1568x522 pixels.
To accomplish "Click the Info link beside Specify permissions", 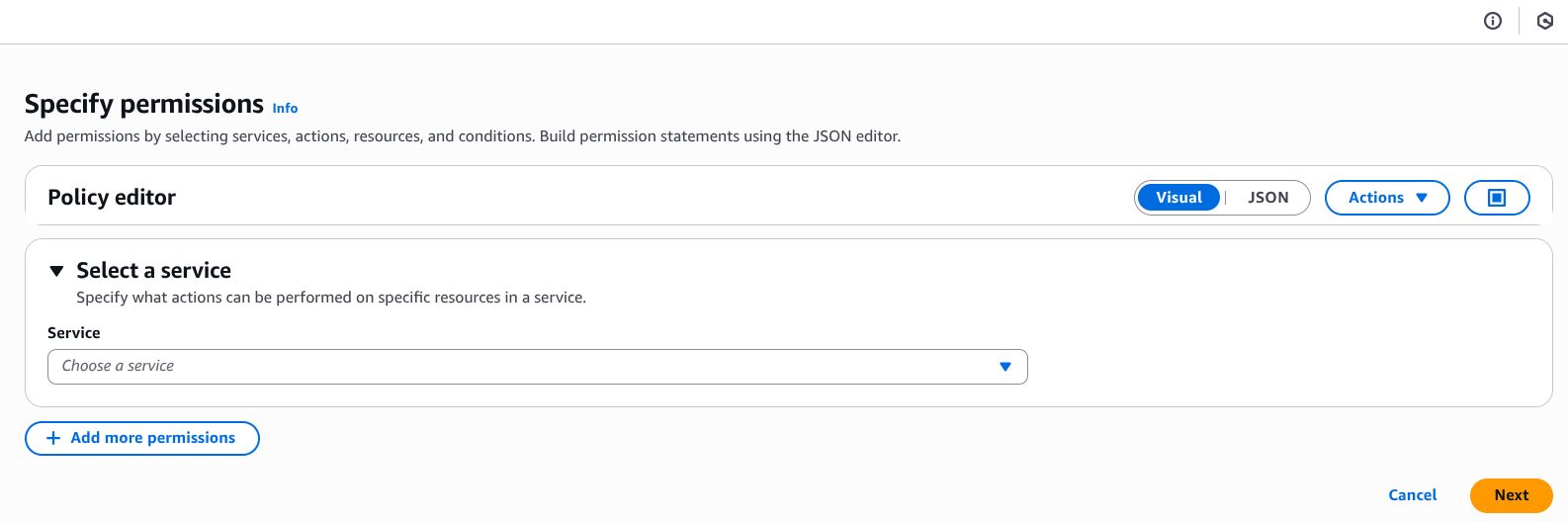I will [285, 109].
